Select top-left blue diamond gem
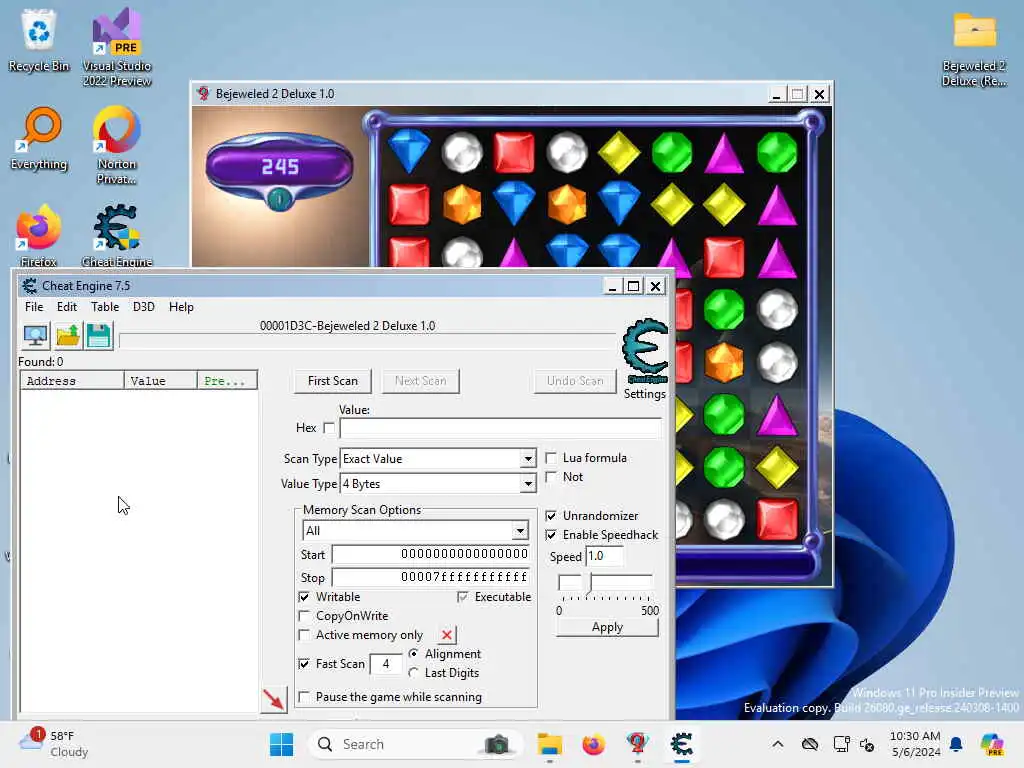The width and height of the screenshot is (1024, 768). coord(409,151)
